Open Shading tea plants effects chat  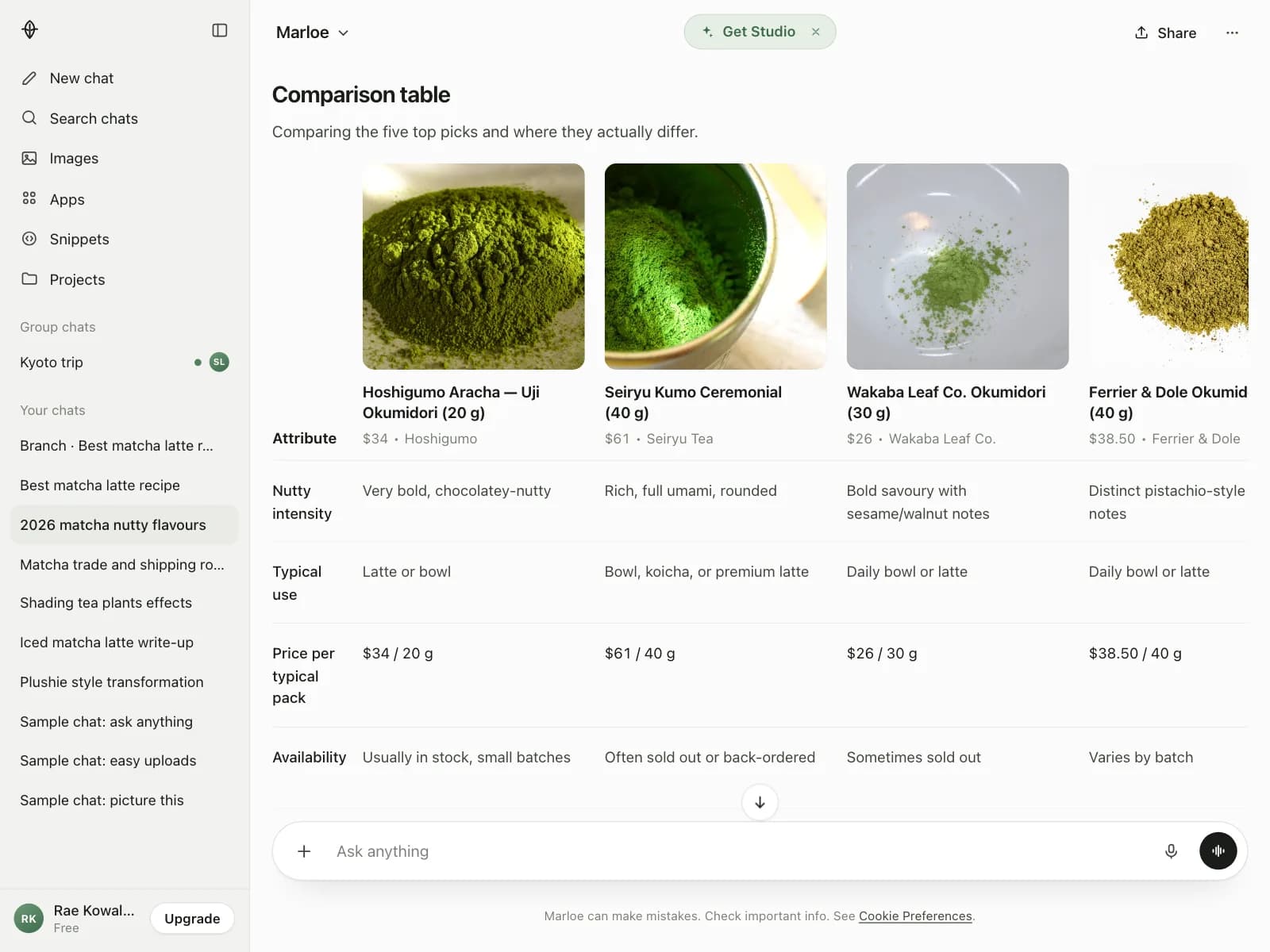125,603
